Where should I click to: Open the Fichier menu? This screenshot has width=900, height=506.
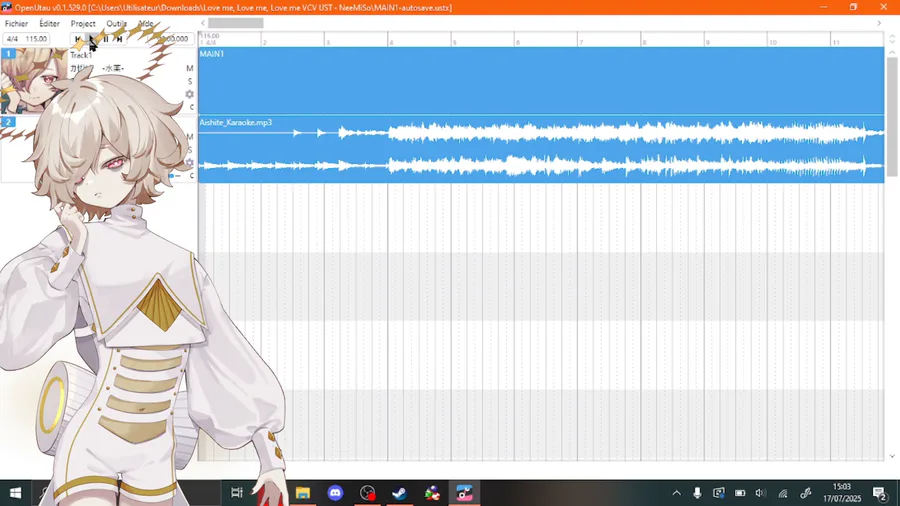16,24
